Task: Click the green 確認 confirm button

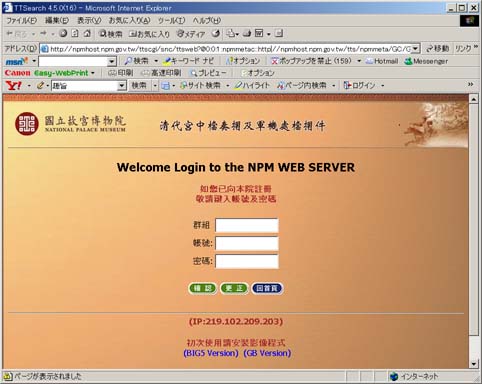Action: 202,288
